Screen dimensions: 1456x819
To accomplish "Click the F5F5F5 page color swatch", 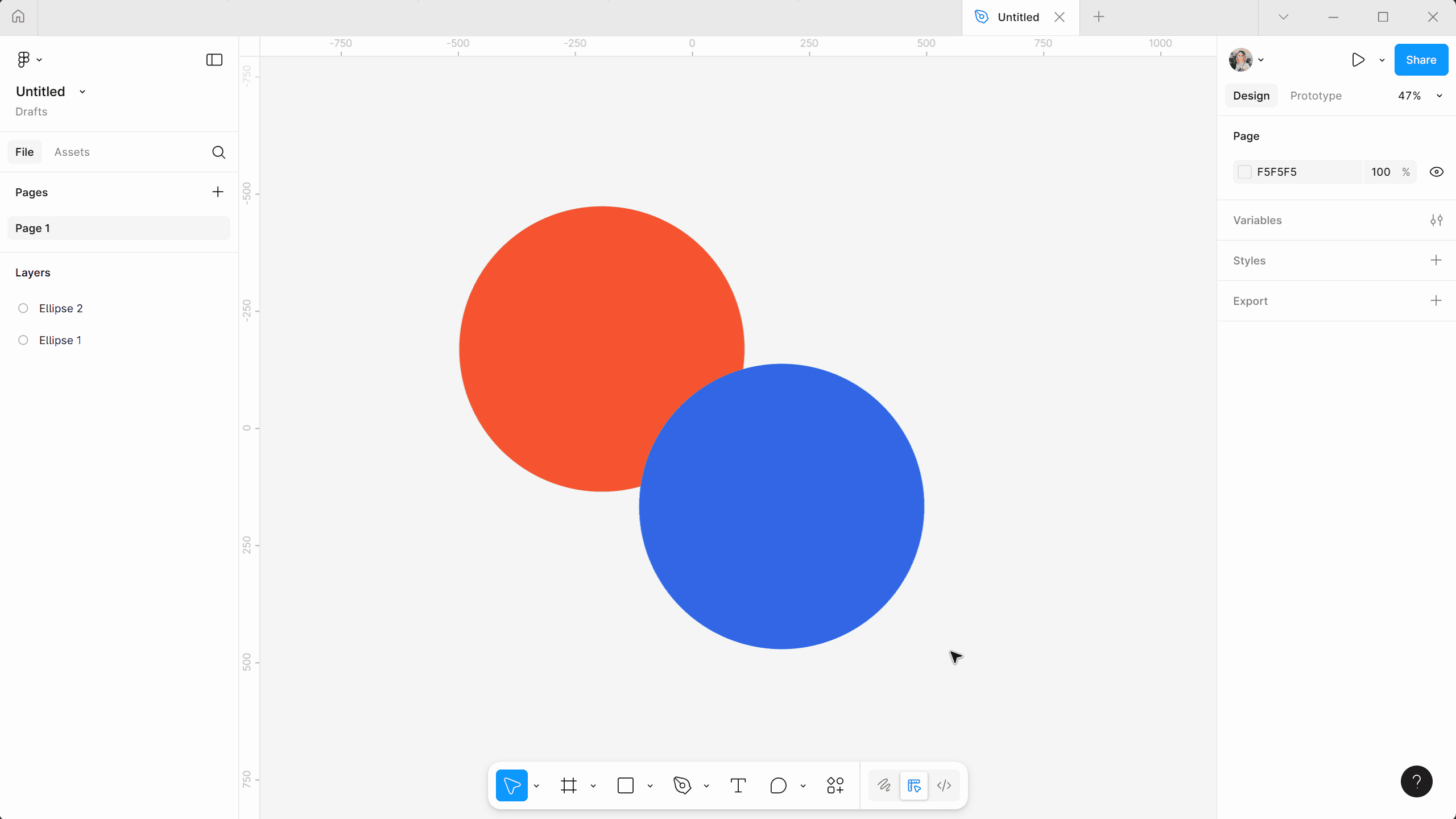I will 1244,172.
